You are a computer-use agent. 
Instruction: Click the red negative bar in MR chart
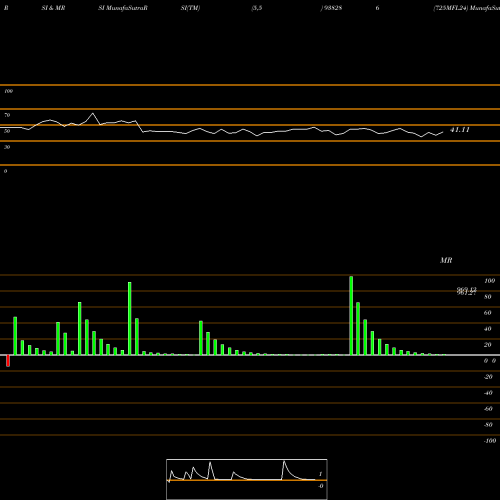pos(8,361)
